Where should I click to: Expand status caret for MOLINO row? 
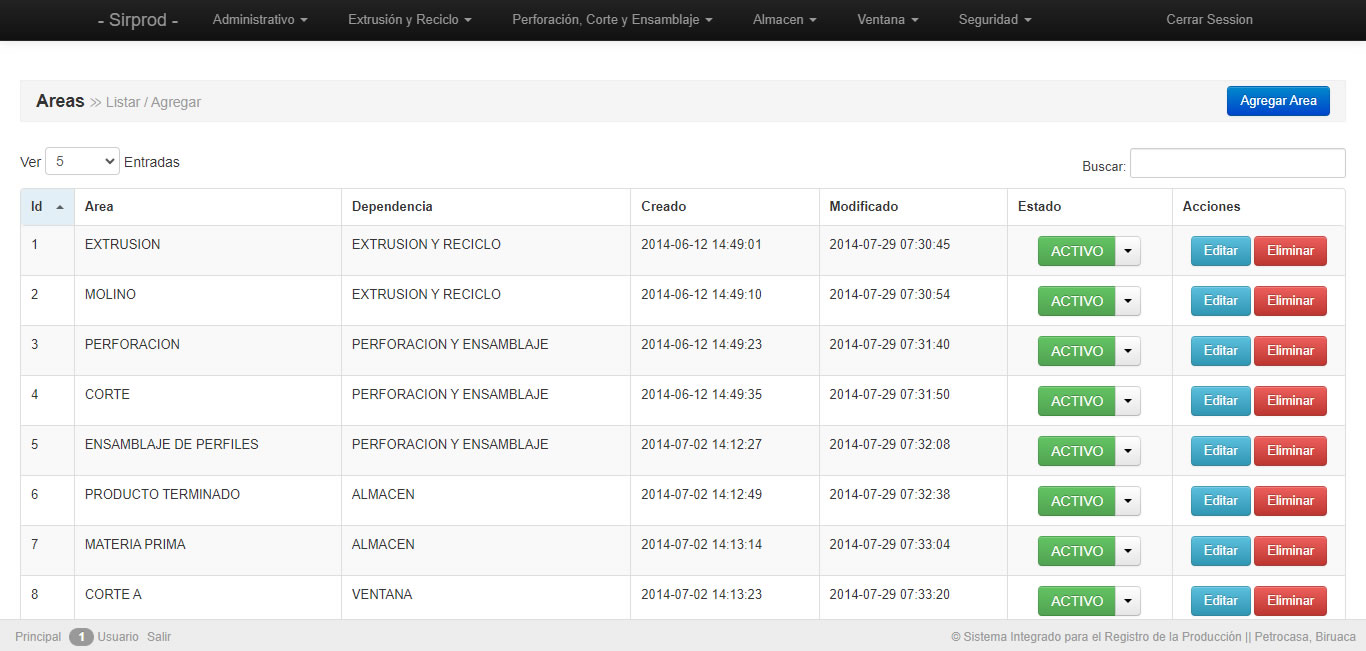pyautogui.click(x=1128, y=301)
